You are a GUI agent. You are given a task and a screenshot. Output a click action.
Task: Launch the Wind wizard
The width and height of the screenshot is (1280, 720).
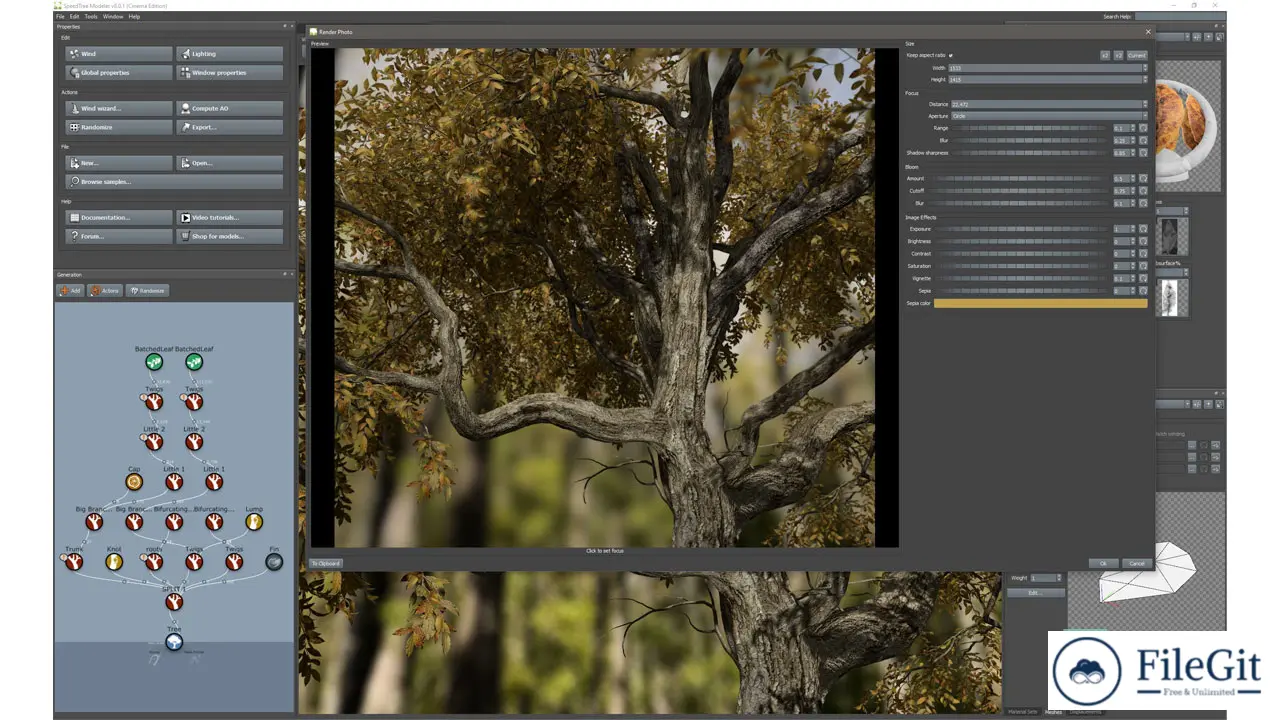point(119,108)
